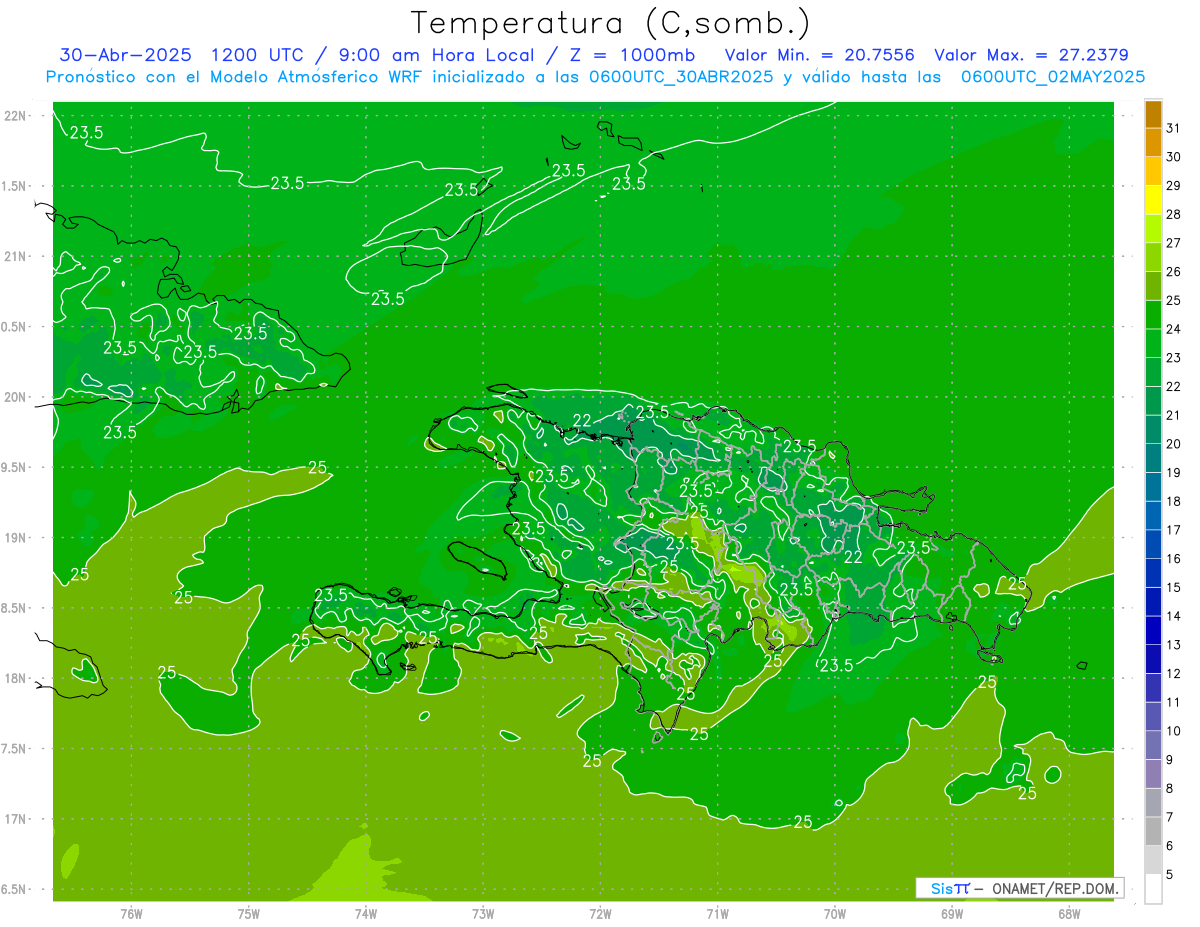Click the '5' label on the color scale
1200x927 pixels.
pyautogui.click(x=1170, y=874)
